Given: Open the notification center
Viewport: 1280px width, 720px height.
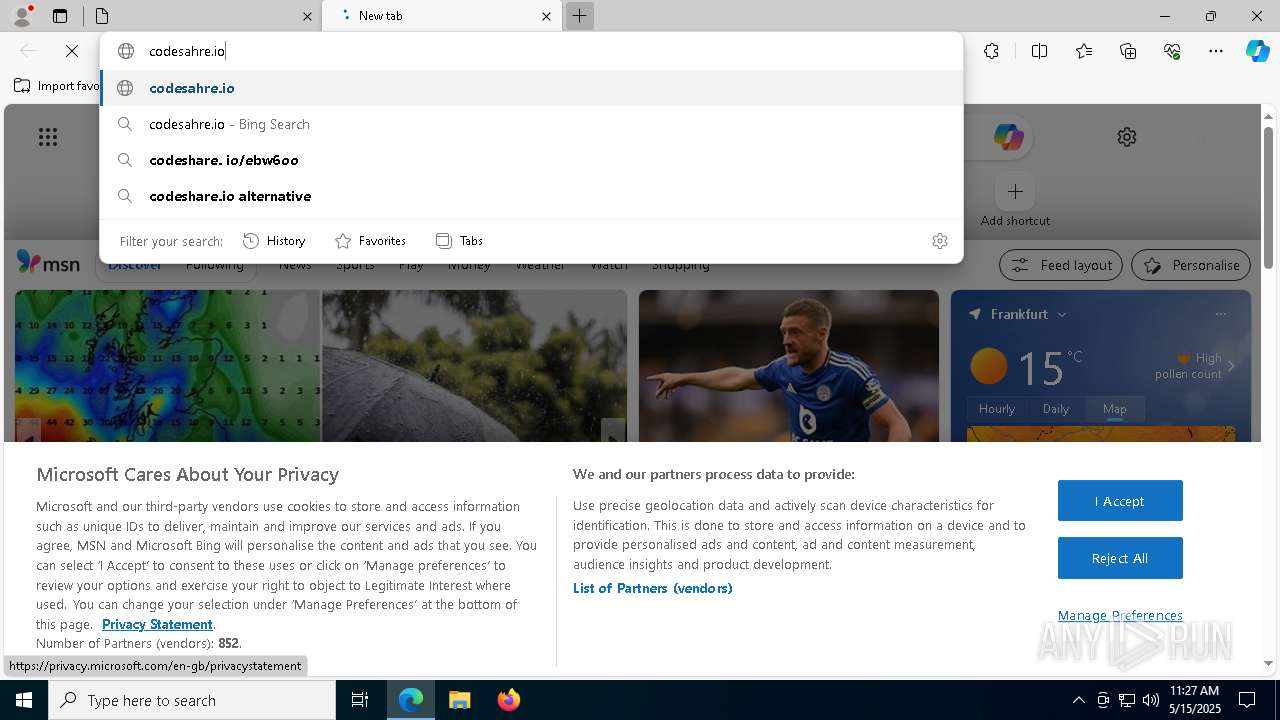Looking at the screenshot, I should click(x=1247, y=700).
